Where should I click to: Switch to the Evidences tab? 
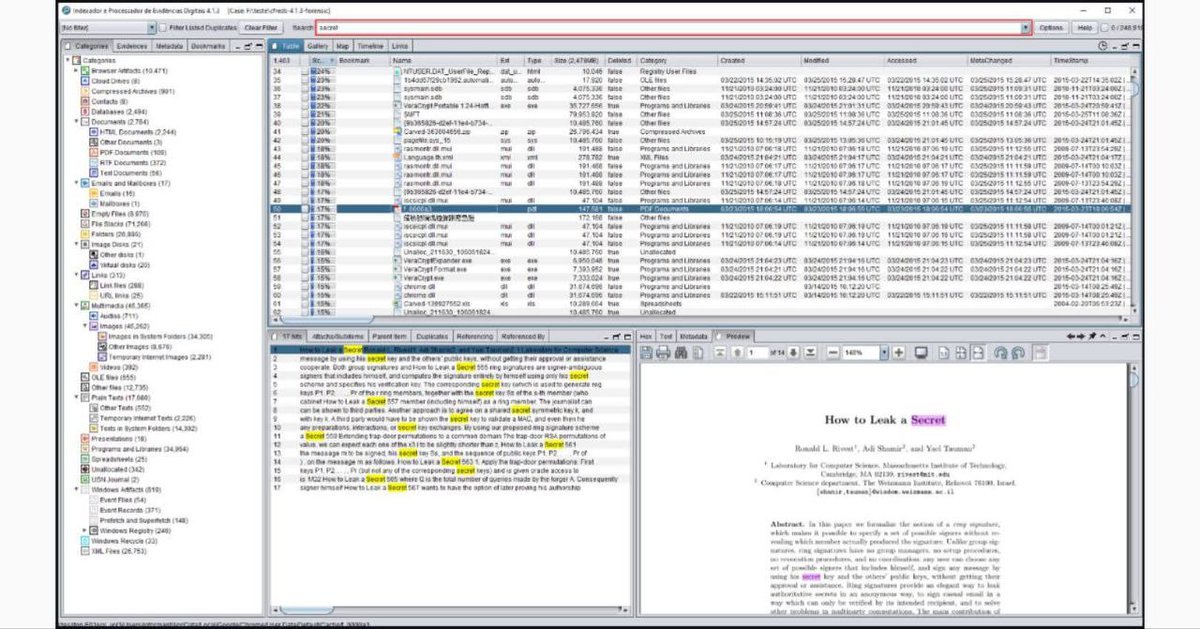click(130, 46)
